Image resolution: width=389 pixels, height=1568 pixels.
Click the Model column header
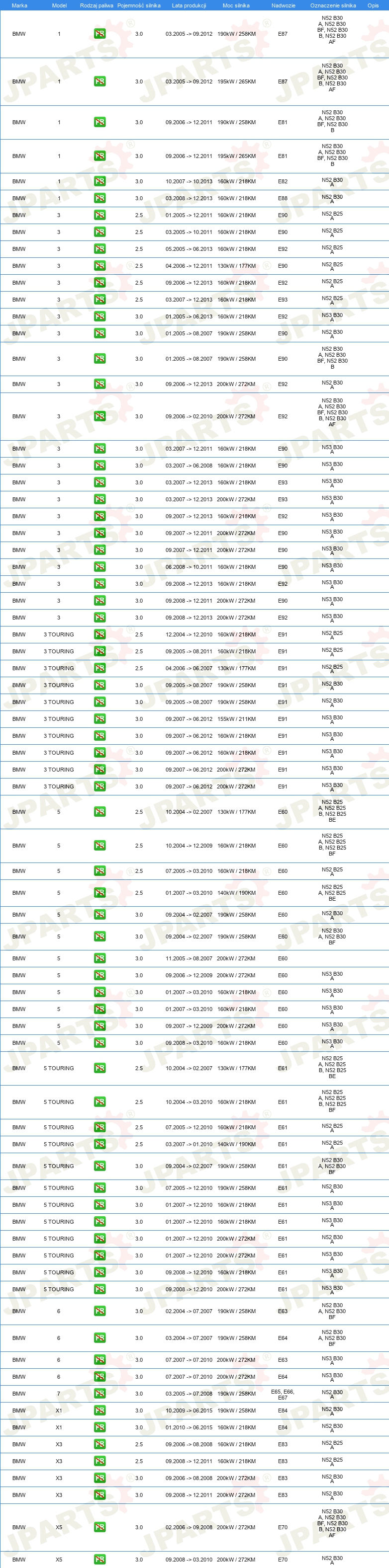(x=59, y=5)
